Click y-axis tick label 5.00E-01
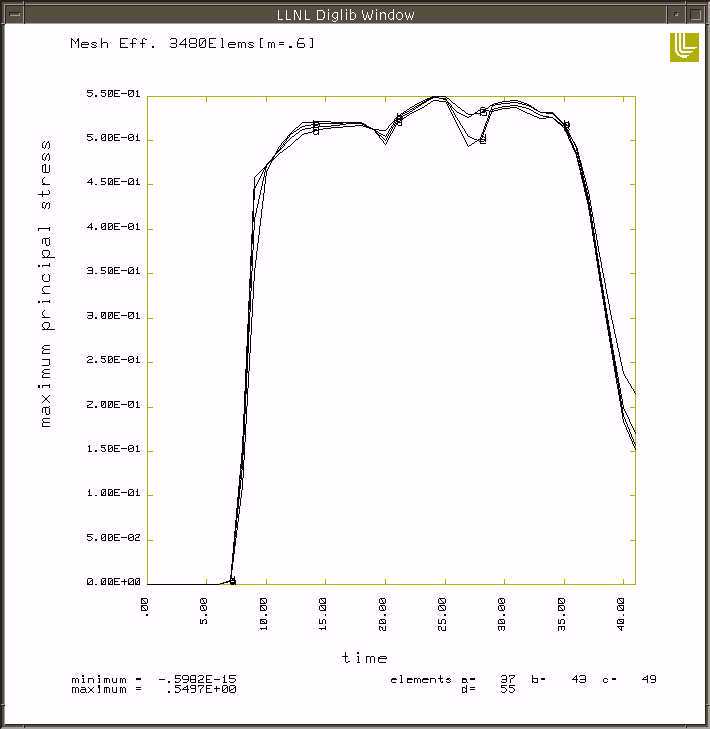 [x=113, y=138]
